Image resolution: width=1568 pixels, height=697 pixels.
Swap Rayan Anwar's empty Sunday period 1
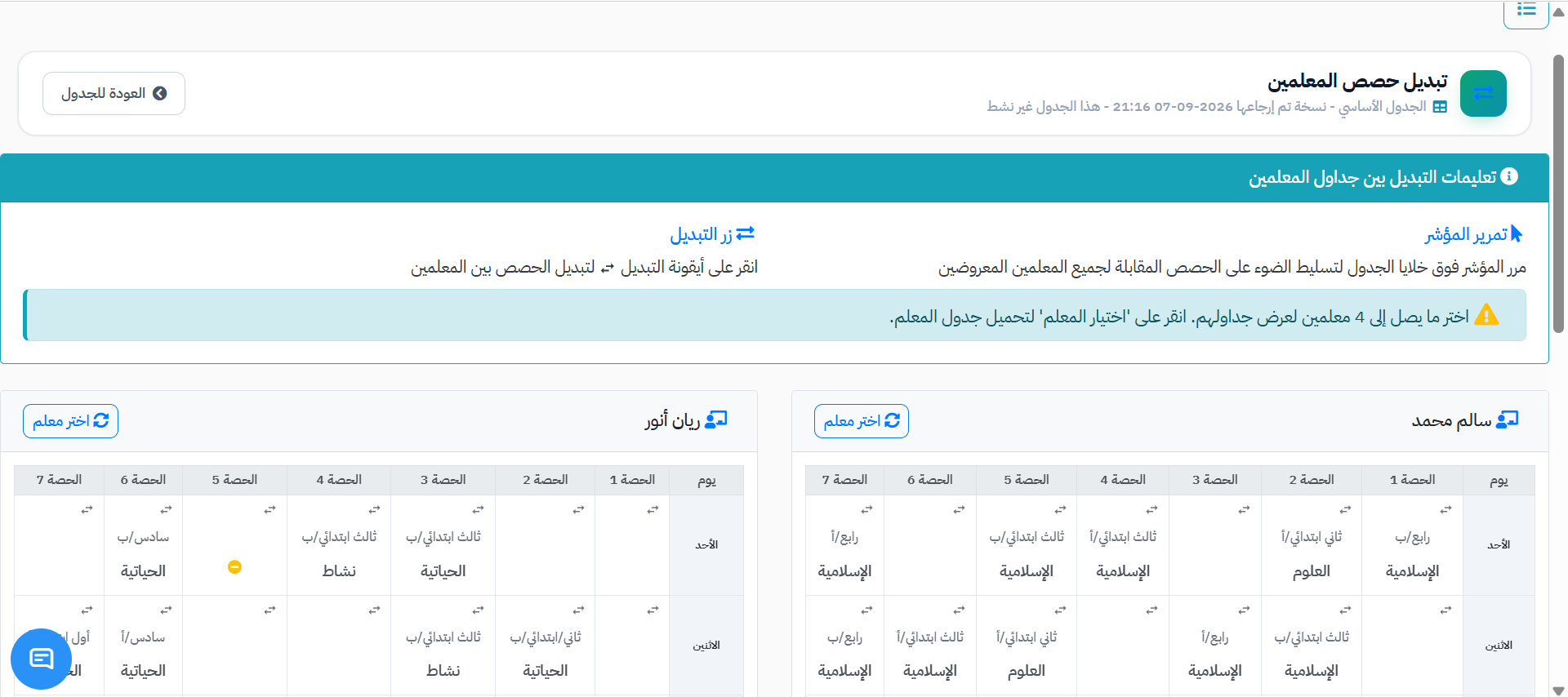(x=653, y=510)
